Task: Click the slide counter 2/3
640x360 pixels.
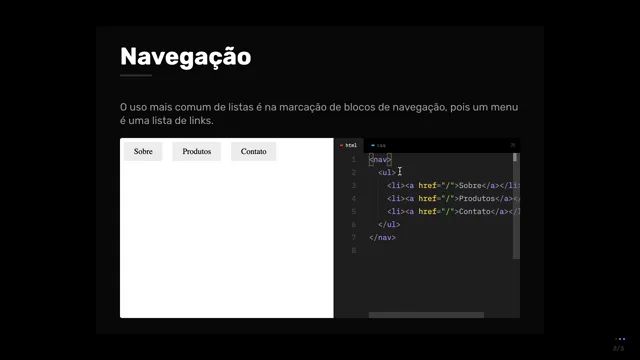Action: coord(618,349)
